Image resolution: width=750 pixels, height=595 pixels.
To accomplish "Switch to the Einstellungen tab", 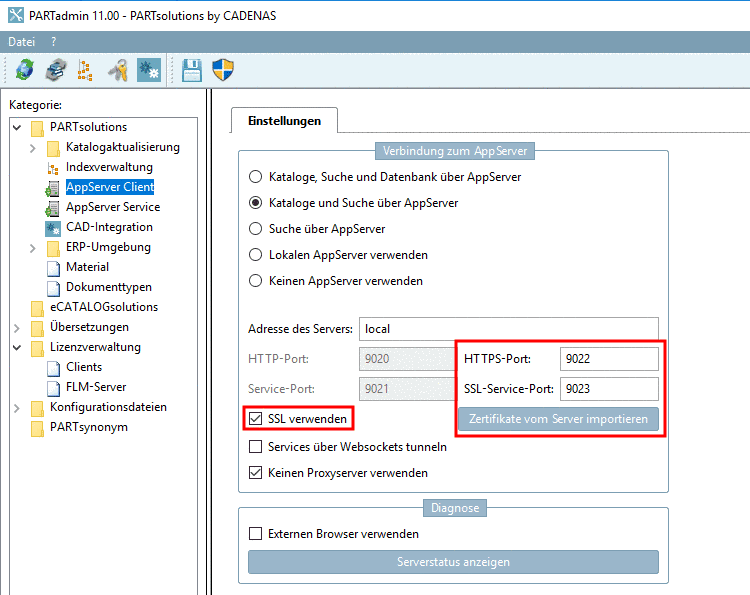I will pyautogui.click(x=284, y=121).
